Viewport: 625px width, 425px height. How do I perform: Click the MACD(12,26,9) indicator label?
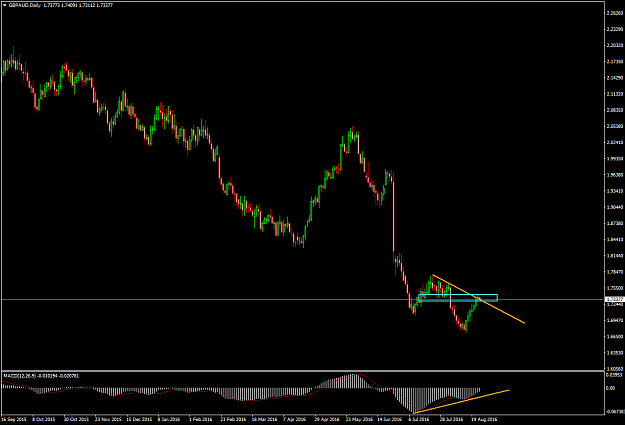[x=19, y=376]
